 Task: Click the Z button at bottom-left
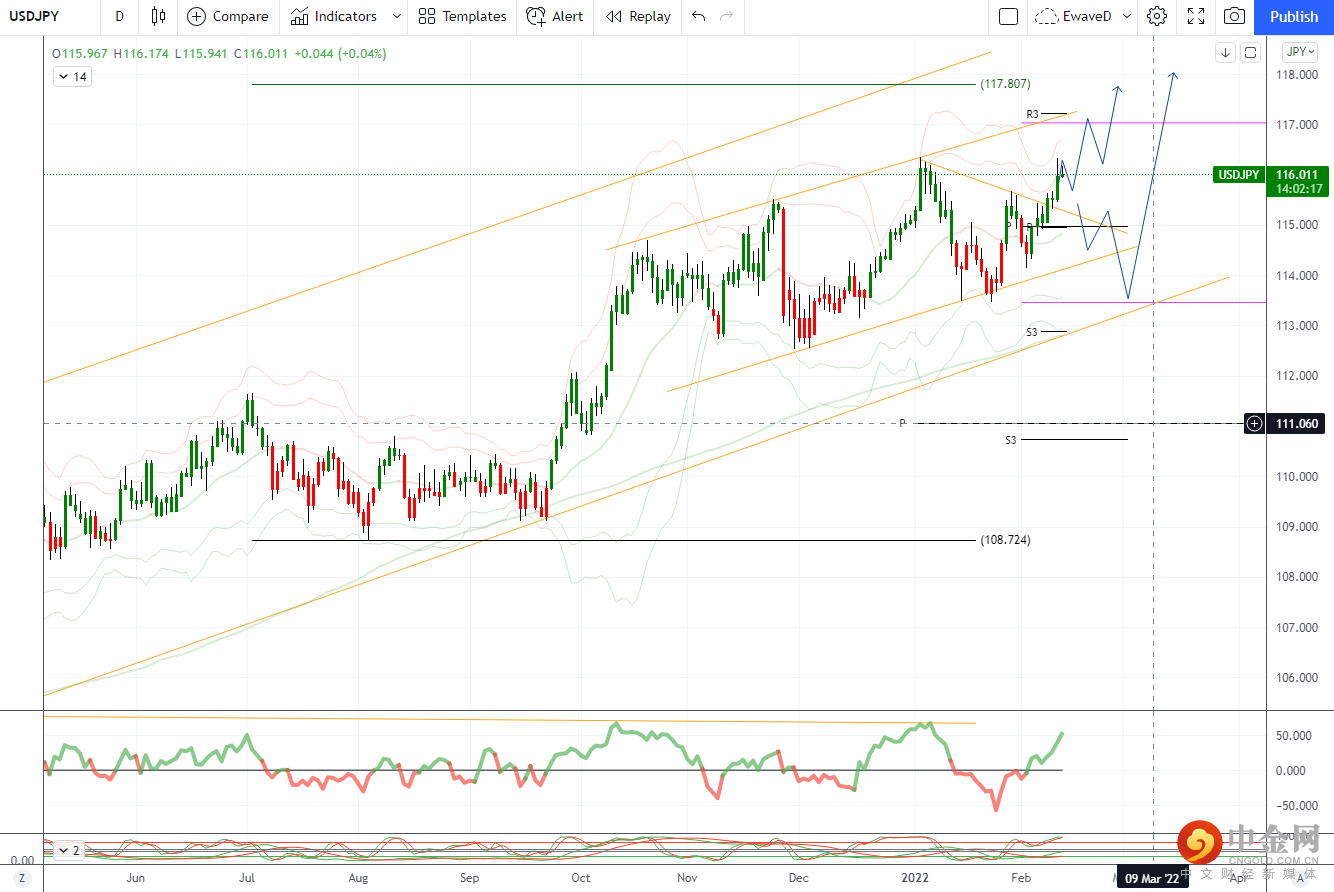point(21,878)
